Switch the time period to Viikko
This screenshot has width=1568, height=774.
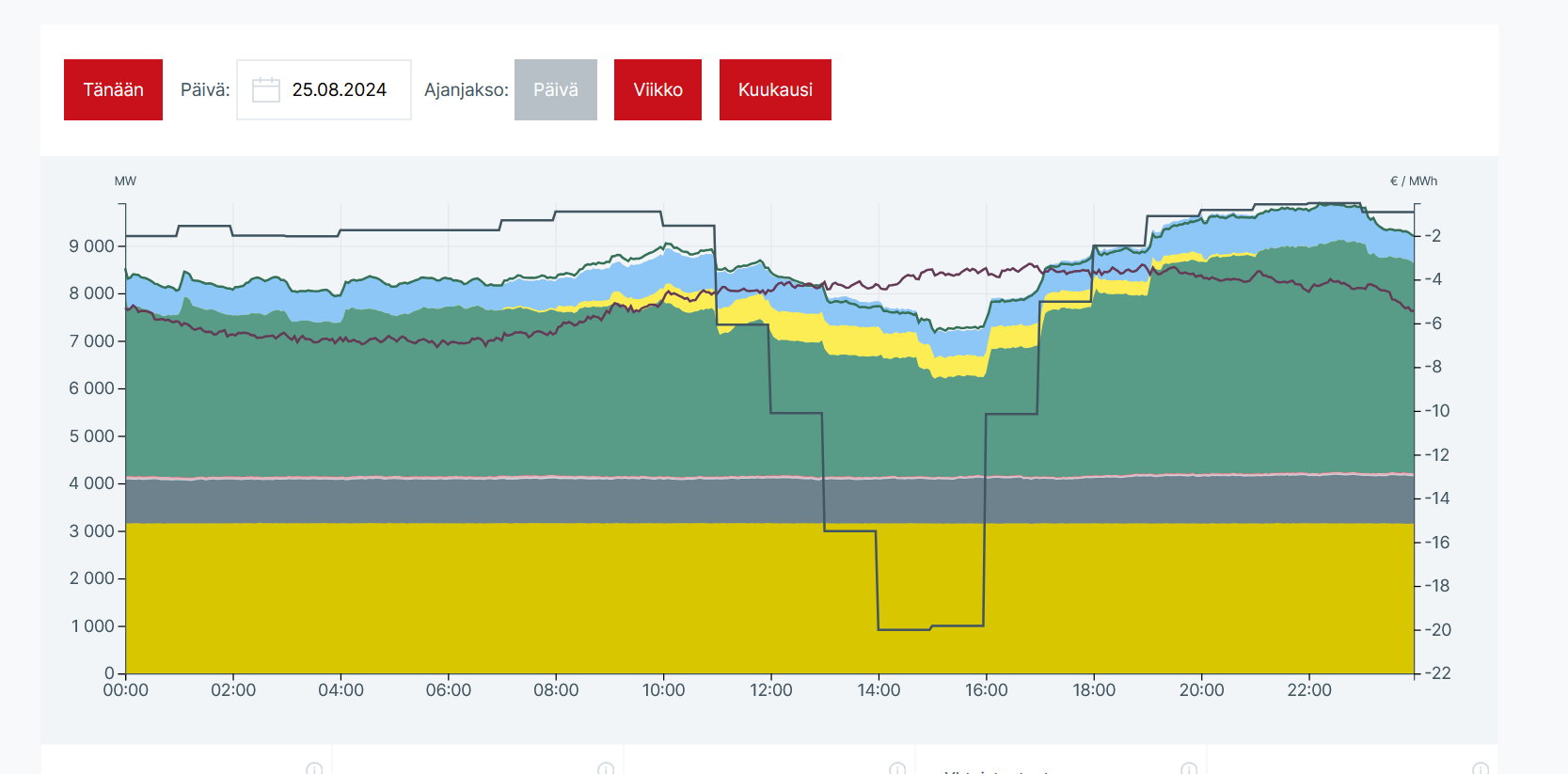click(x=657, y=90)
